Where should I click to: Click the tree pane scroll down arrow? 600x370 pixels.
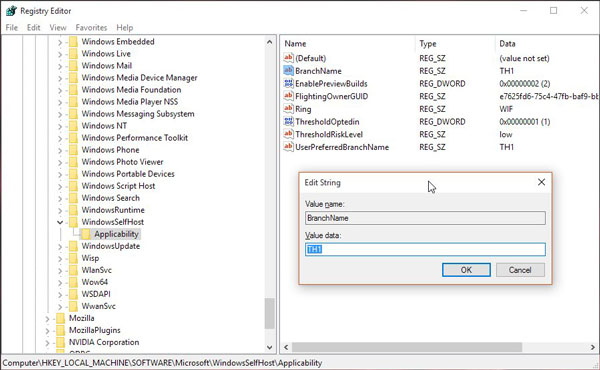click(269, 347)
